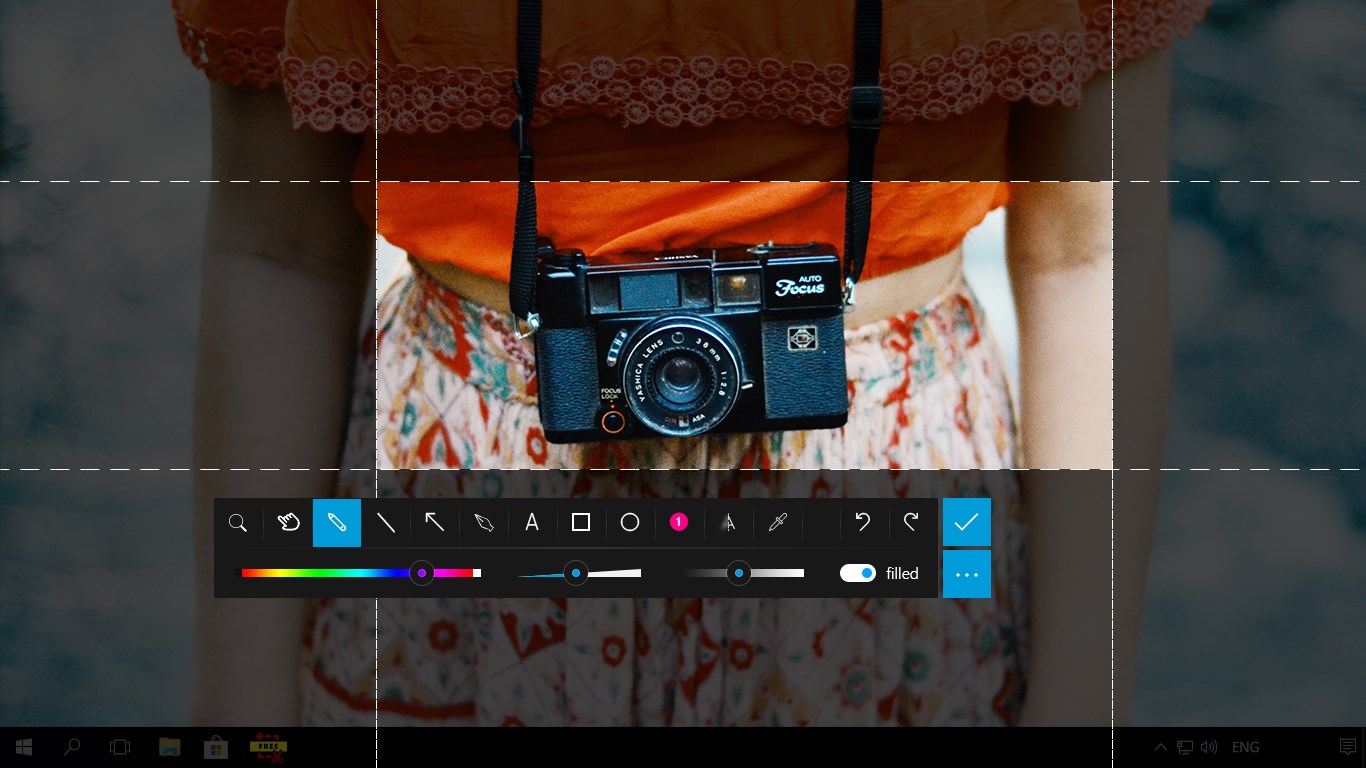Select the eyedropper color picker tool

[777, 523]
